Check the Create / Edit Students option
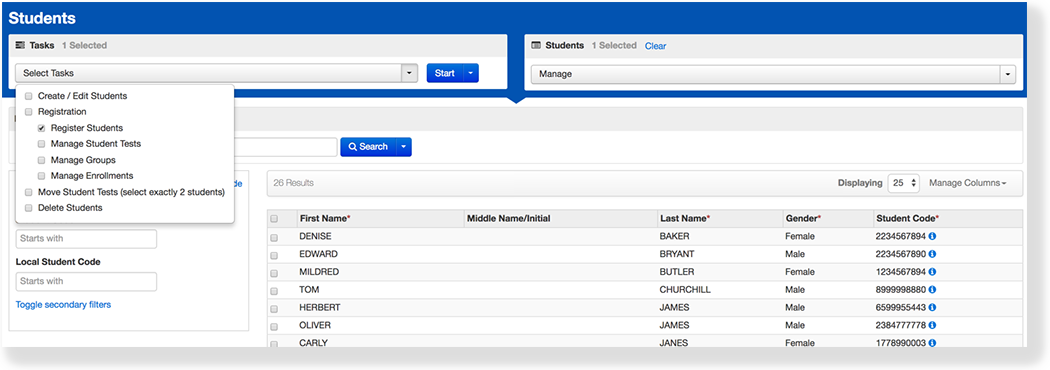1050x370 pixels. (28, 96)
